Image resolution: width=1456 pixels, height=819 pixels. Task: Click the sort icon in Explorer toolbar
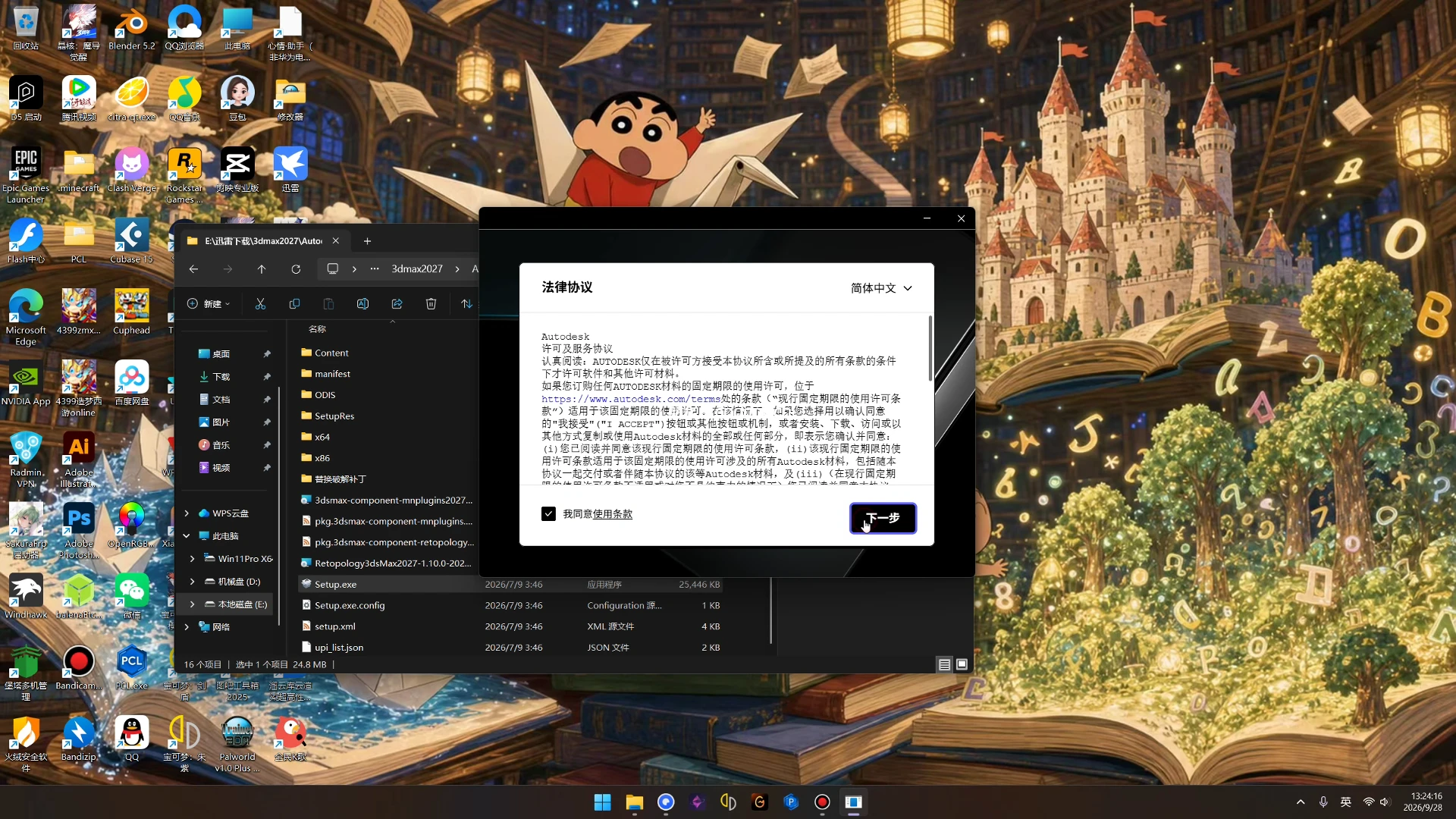tap(466, 304)
